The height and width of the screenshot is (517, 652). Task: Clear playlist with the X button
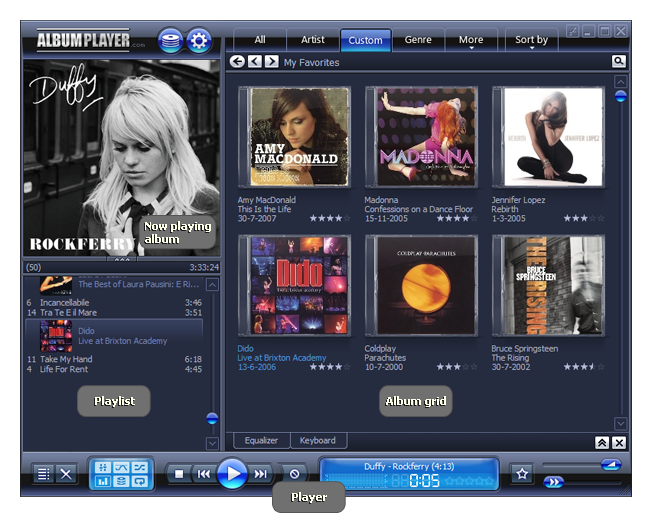(x=66, y=474)
